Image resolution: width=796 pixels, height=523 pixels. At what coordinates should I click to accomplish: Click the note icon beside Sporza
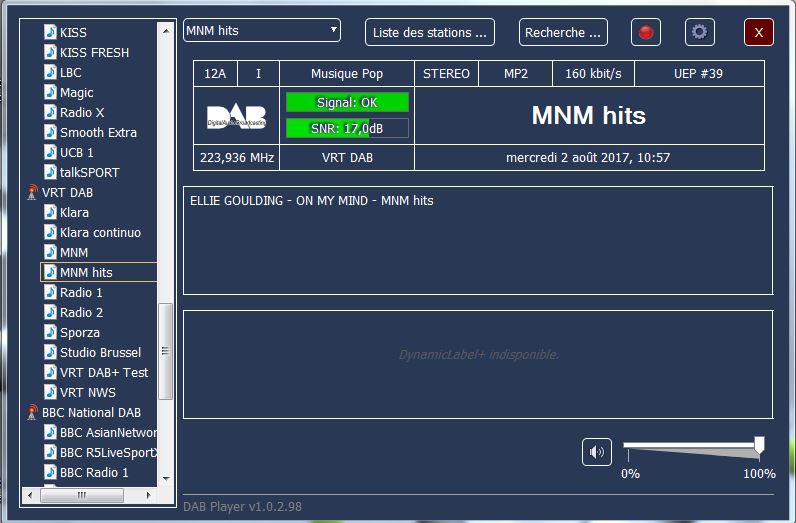[50, 332]
